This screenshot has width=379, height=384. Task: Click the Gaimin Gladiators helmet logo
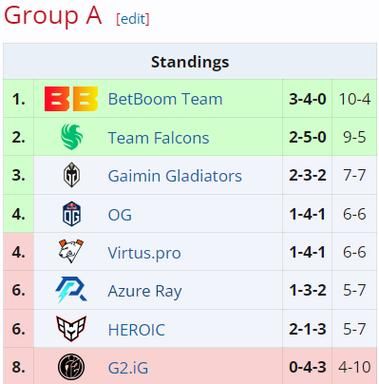tap(72, 175)
